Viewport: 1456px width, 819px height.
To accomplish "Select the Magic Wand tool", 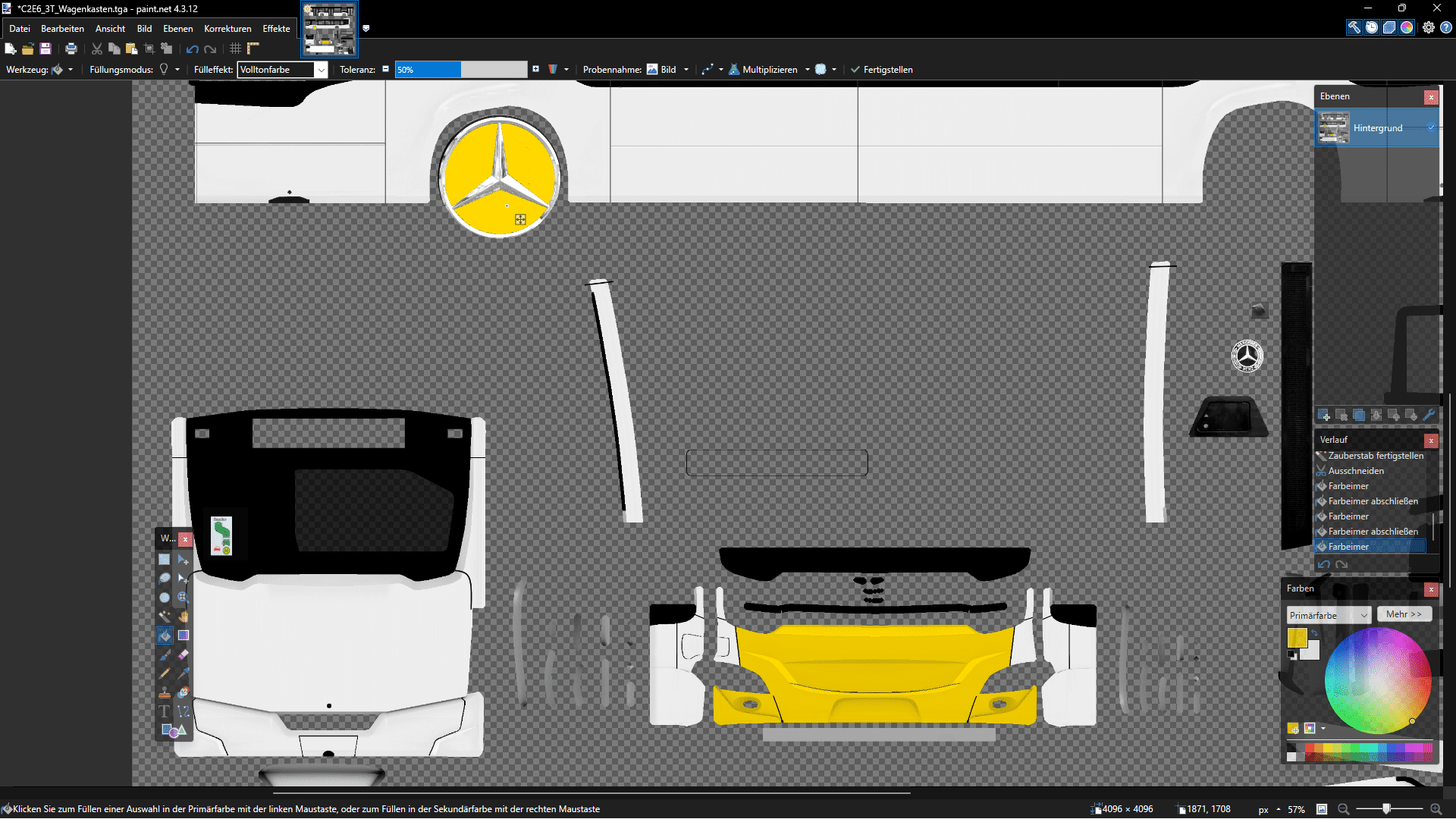I will pyautogui.click(x=165, y=616).
